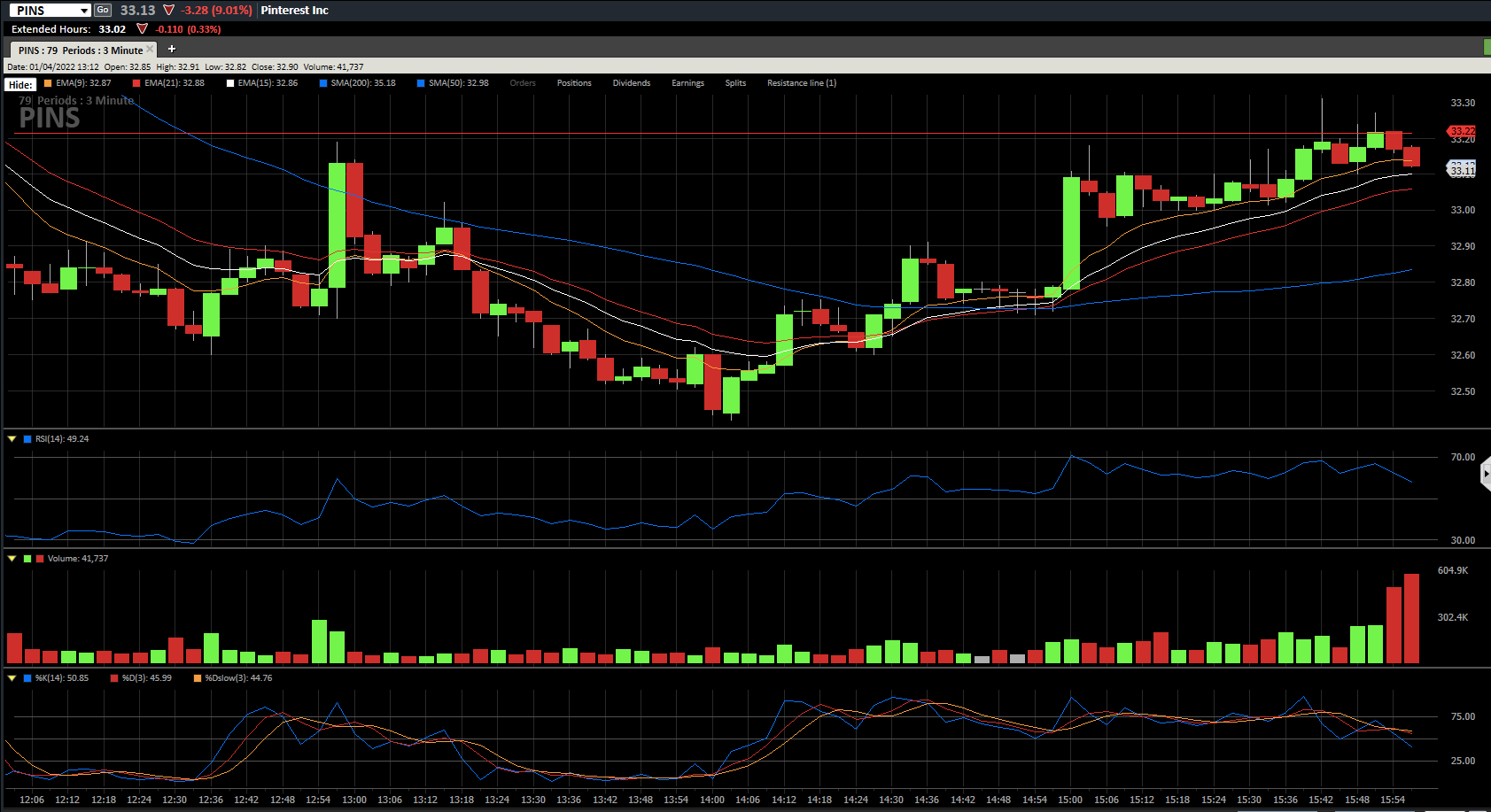Click the Open: 32.85 readout
This screenshot has width=1491, height=812.
tap(128, 67)
